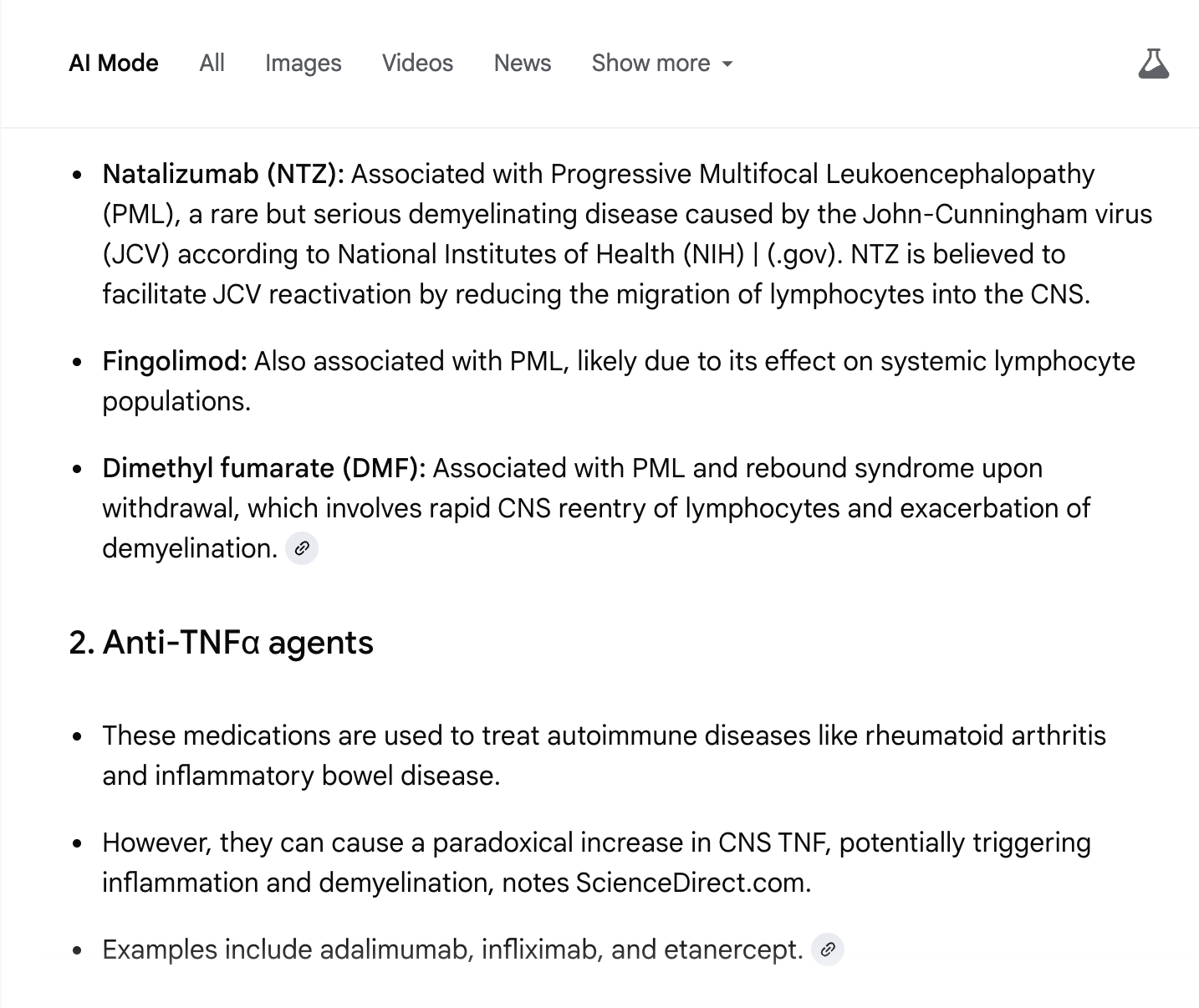Click the word "adalimumab" in examples

pyautogui.click(x=394, y=949)
